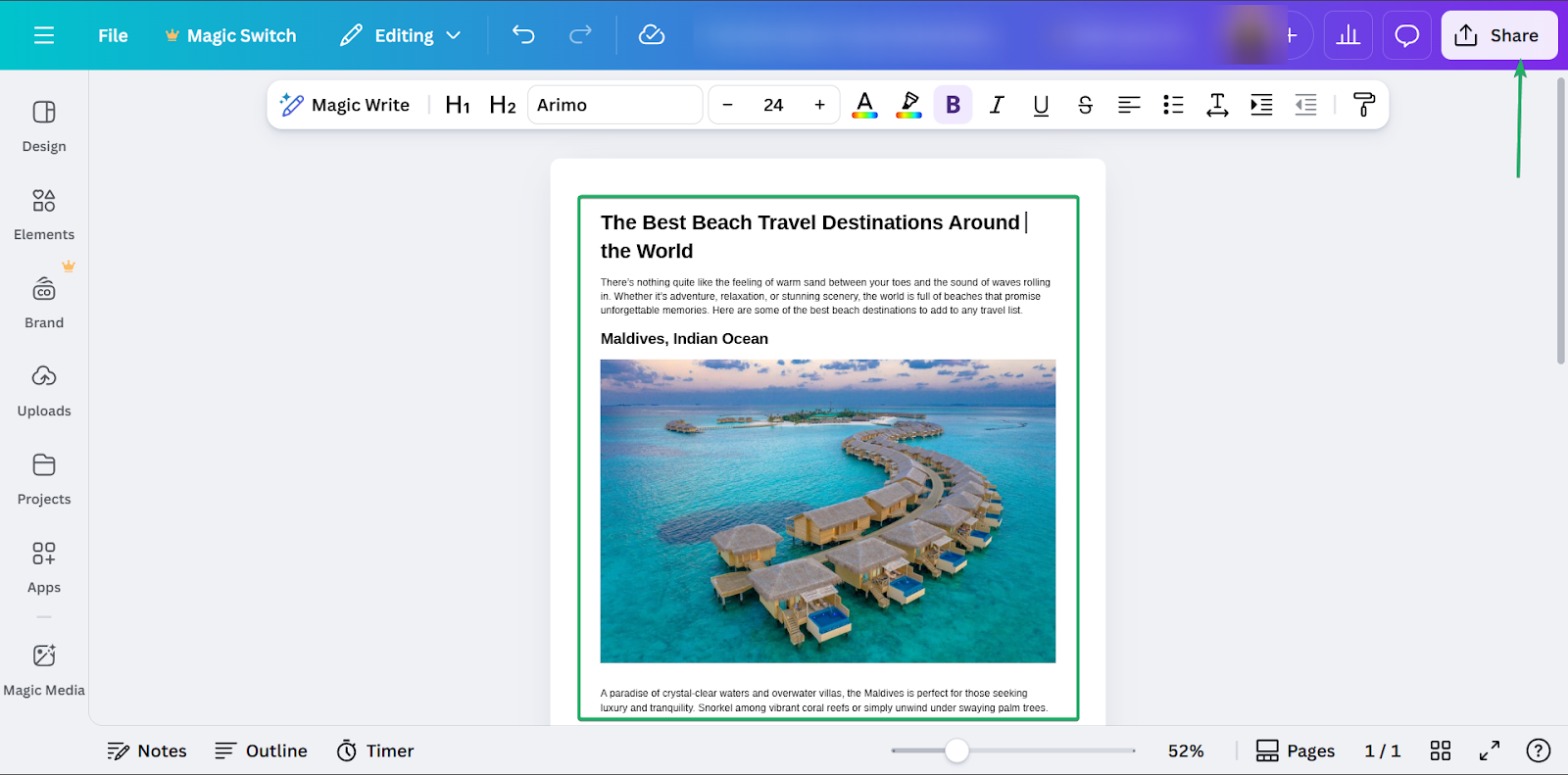Viewport: 1568px width, 775px height.
Task: Toggle underline text formatting
Action: click(x=1041, y=105)
